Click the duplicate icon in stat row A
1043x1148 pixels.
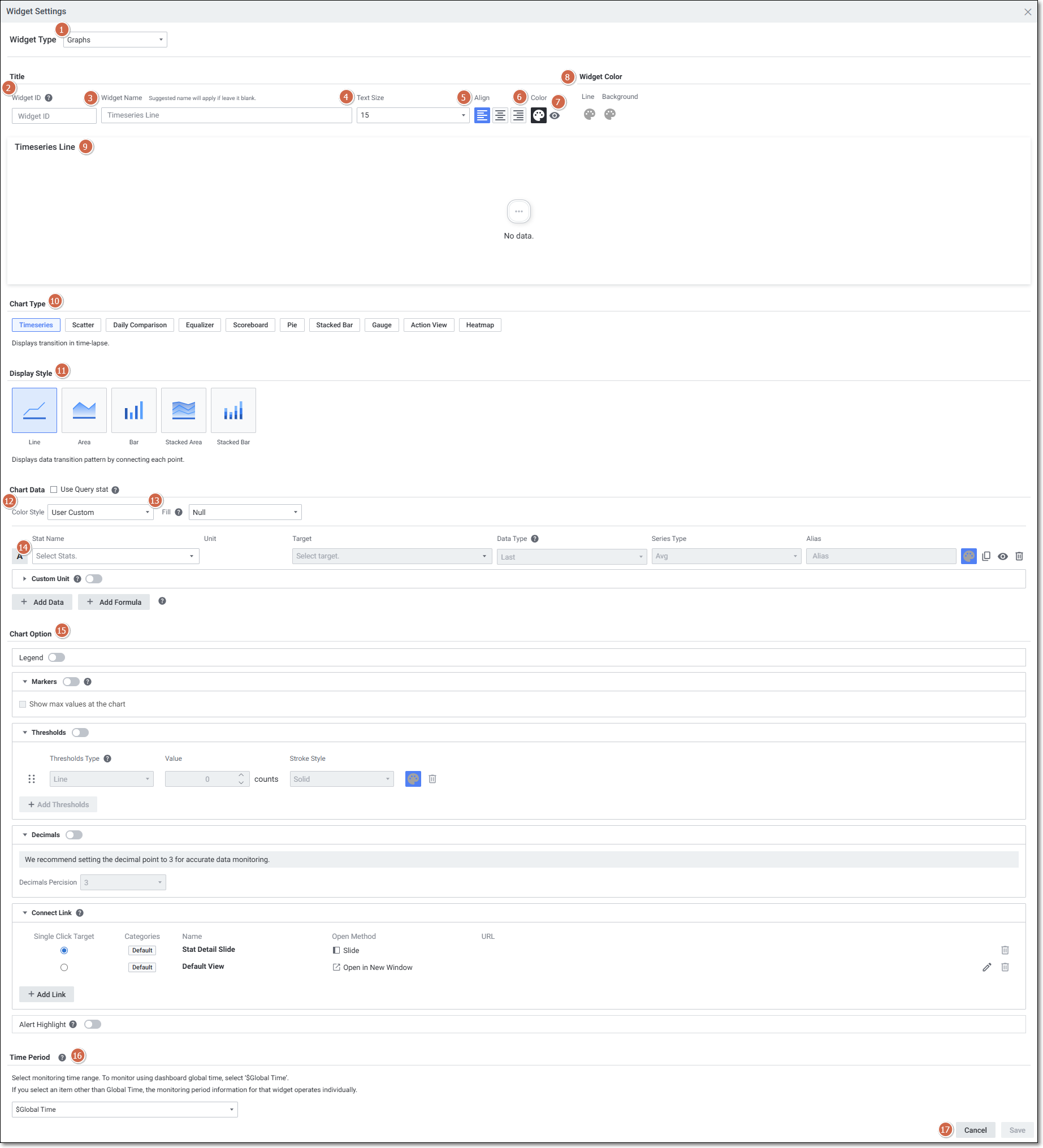[985, 556]
